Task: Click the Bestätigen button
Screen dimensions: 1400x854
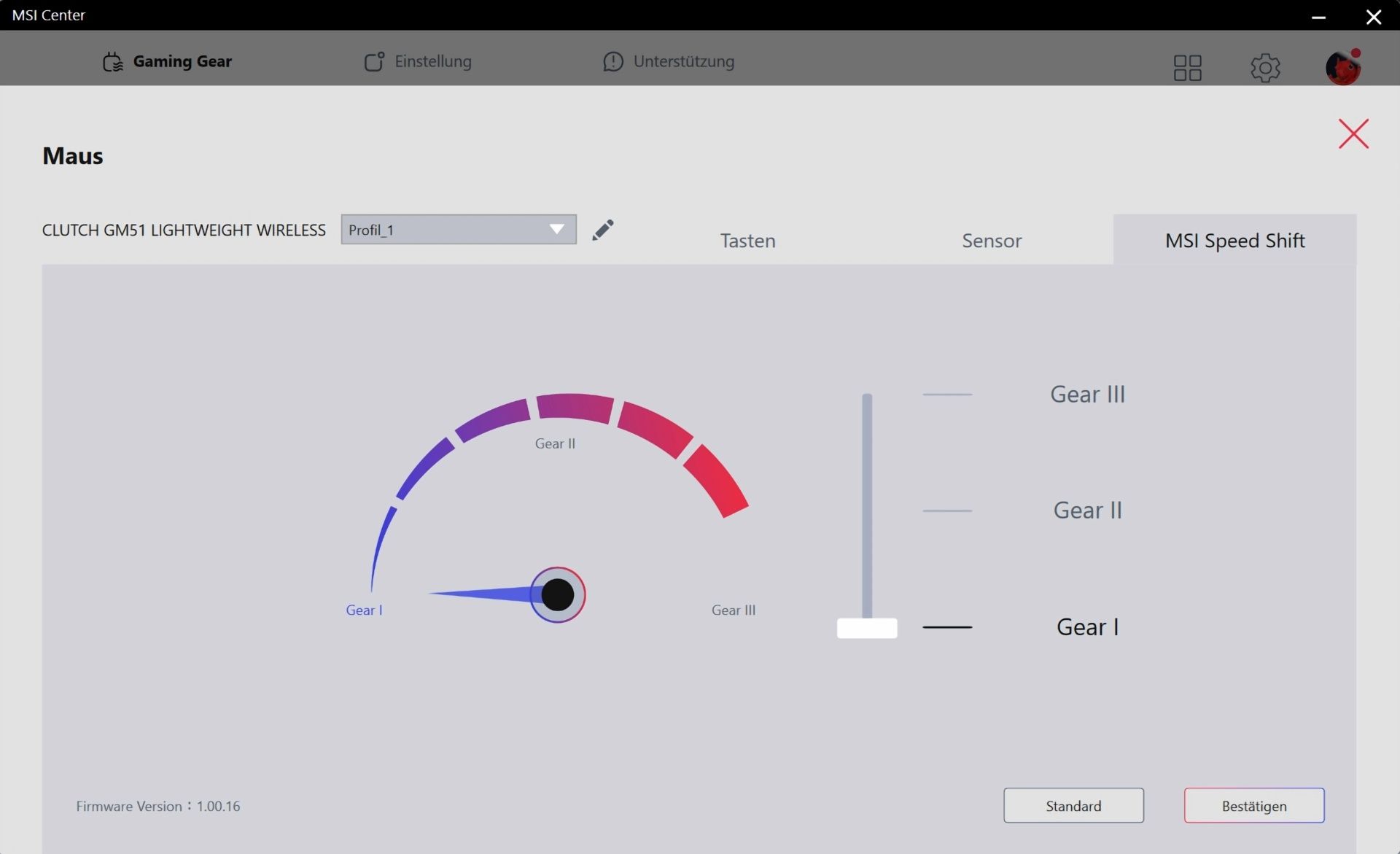Action: [x=1254, y=806]
